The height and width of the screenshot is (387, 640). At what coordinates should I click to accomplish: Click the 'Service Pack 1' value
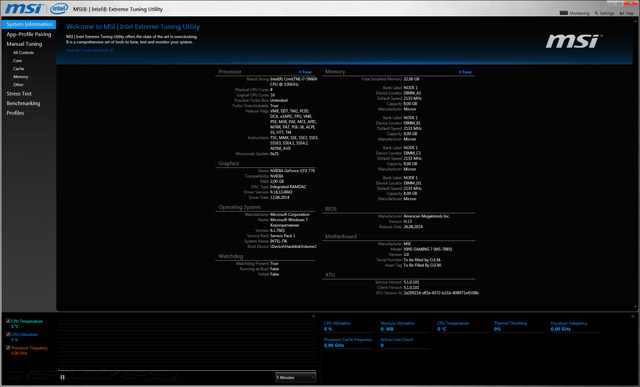(282, 236)
